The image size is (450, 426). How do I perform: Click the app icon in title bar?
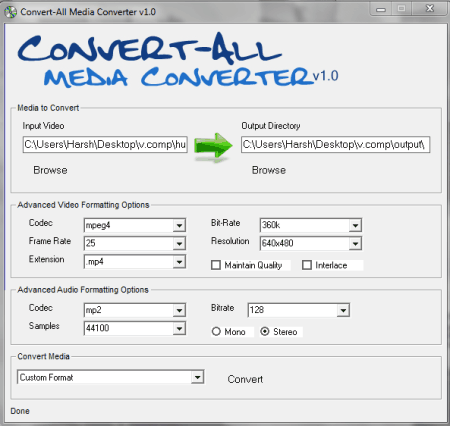point(10,12)
